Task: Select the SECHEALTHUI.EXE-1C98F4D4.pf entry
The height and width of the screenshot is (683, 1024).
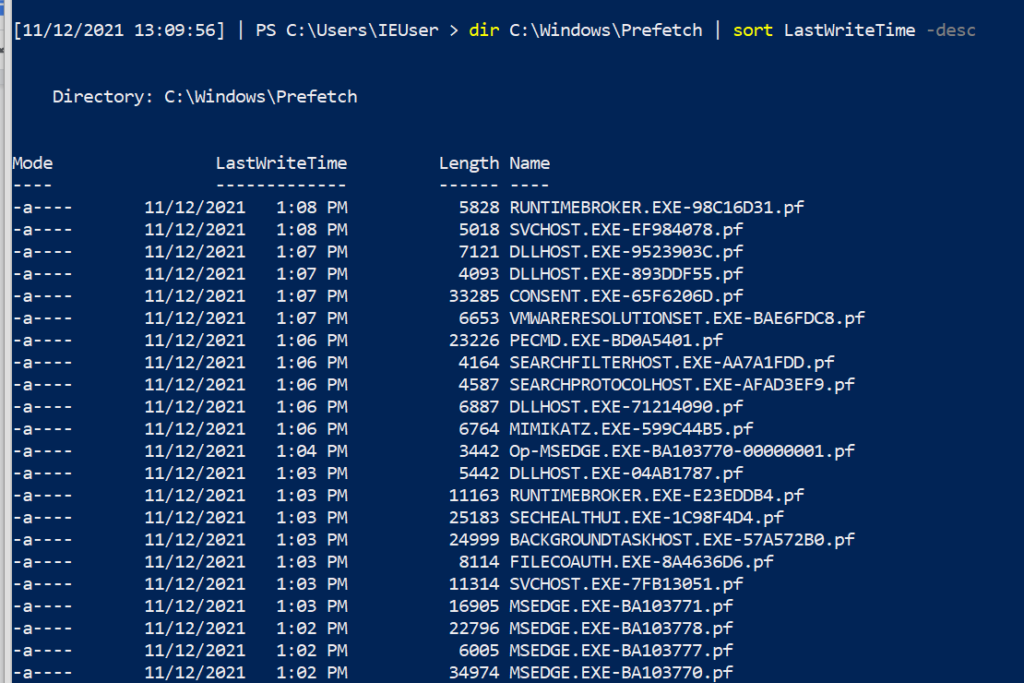Action: tap(646, 517)
